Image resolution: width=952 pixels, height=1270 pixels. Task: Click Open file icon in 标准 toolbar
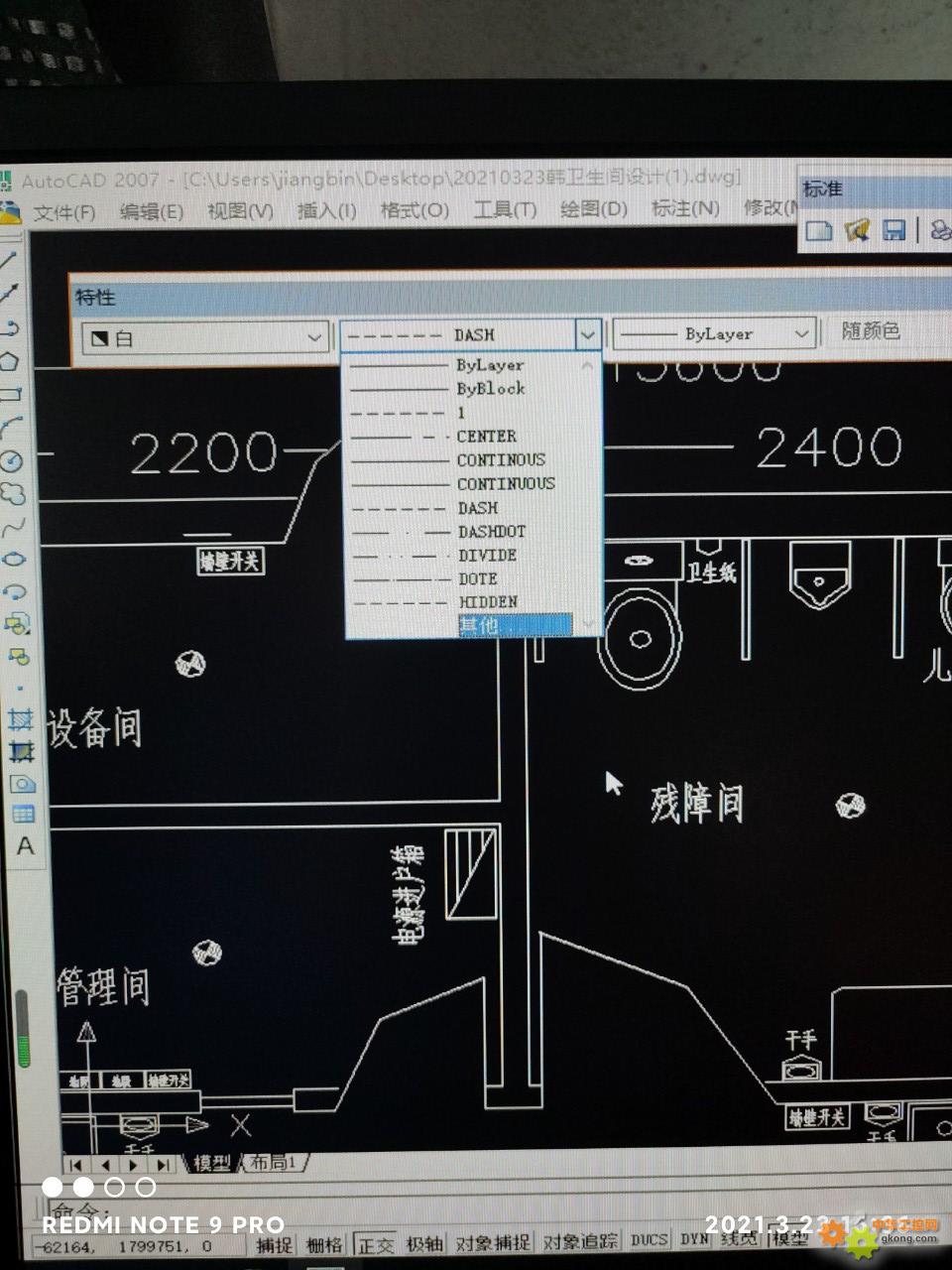857,230
